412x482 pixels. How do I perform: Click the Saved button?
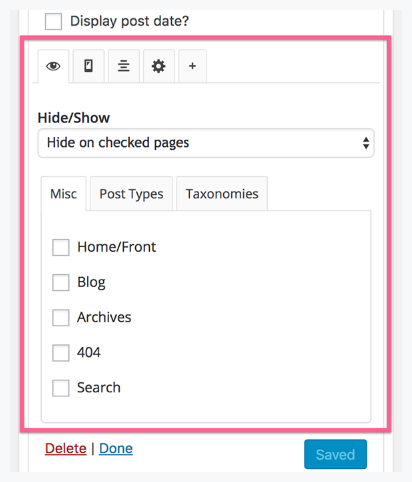[335, 454]
